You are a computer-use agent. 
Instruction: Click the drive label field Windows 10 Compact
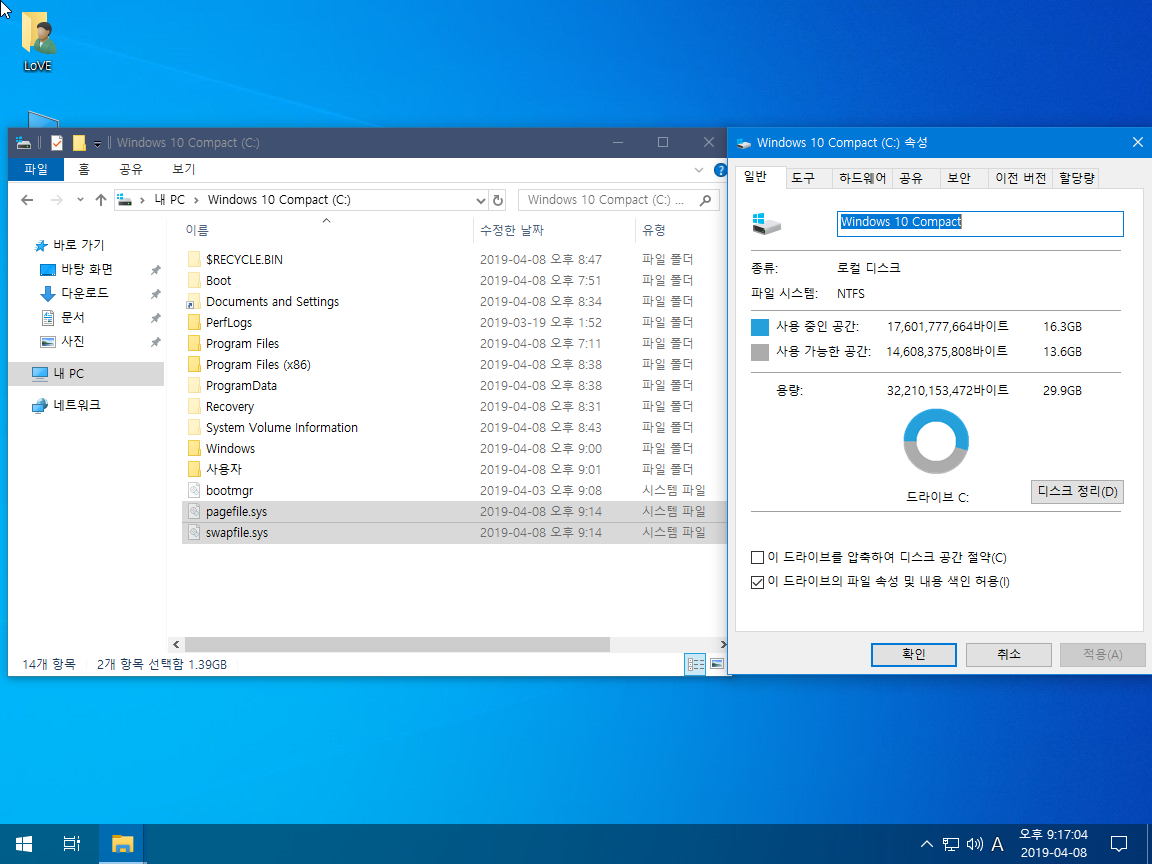point(980,223)
